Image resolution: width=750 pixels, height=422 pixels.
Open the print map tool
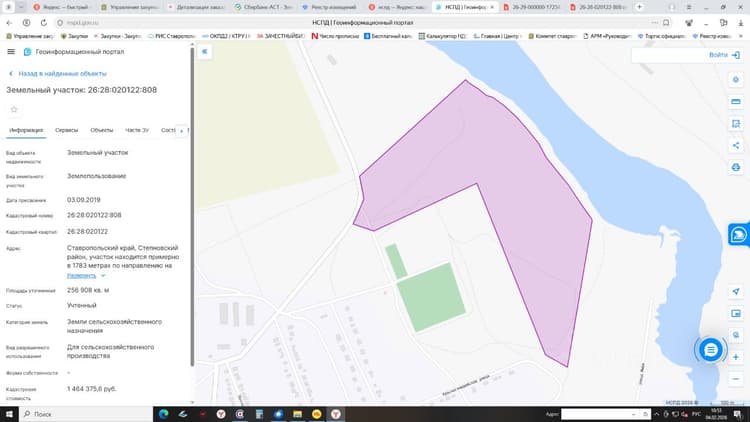point(736,167)
